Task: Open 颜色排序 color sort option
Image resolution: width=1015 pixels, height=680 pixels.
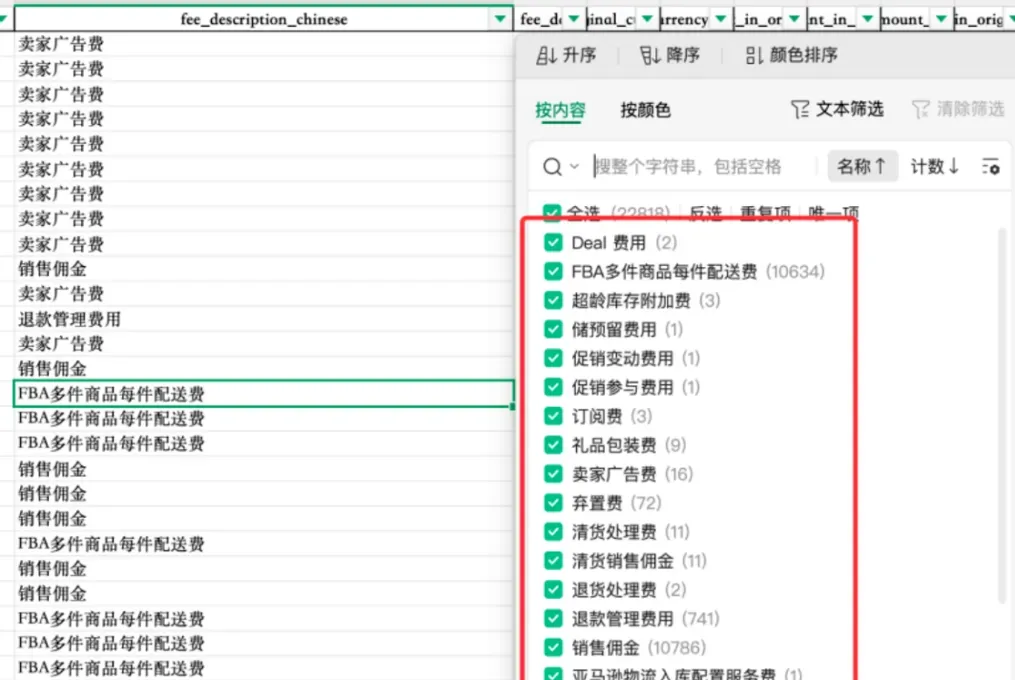Action: click(791, 56)
